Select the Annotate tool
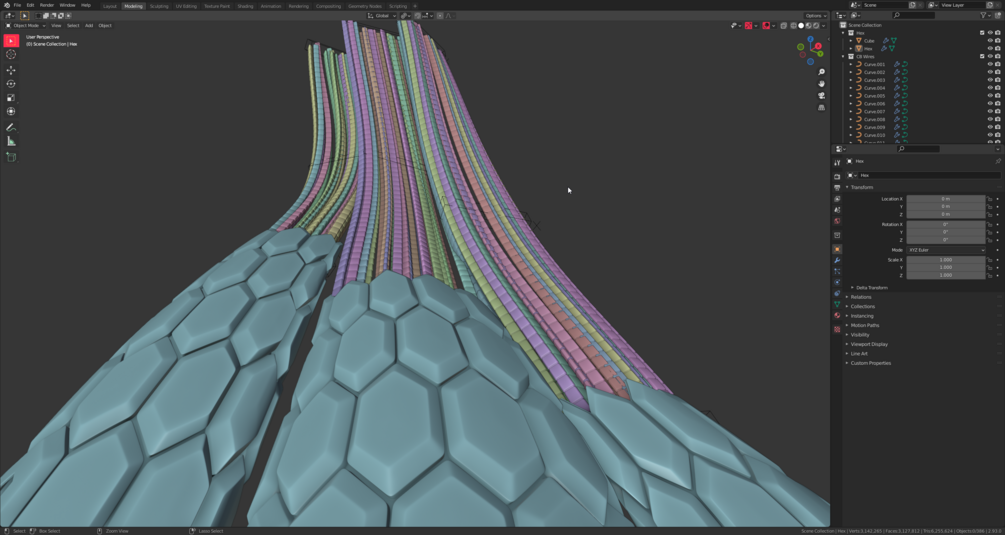The width and height of the screenshot is (1005, 535). (x=11, y=128)
